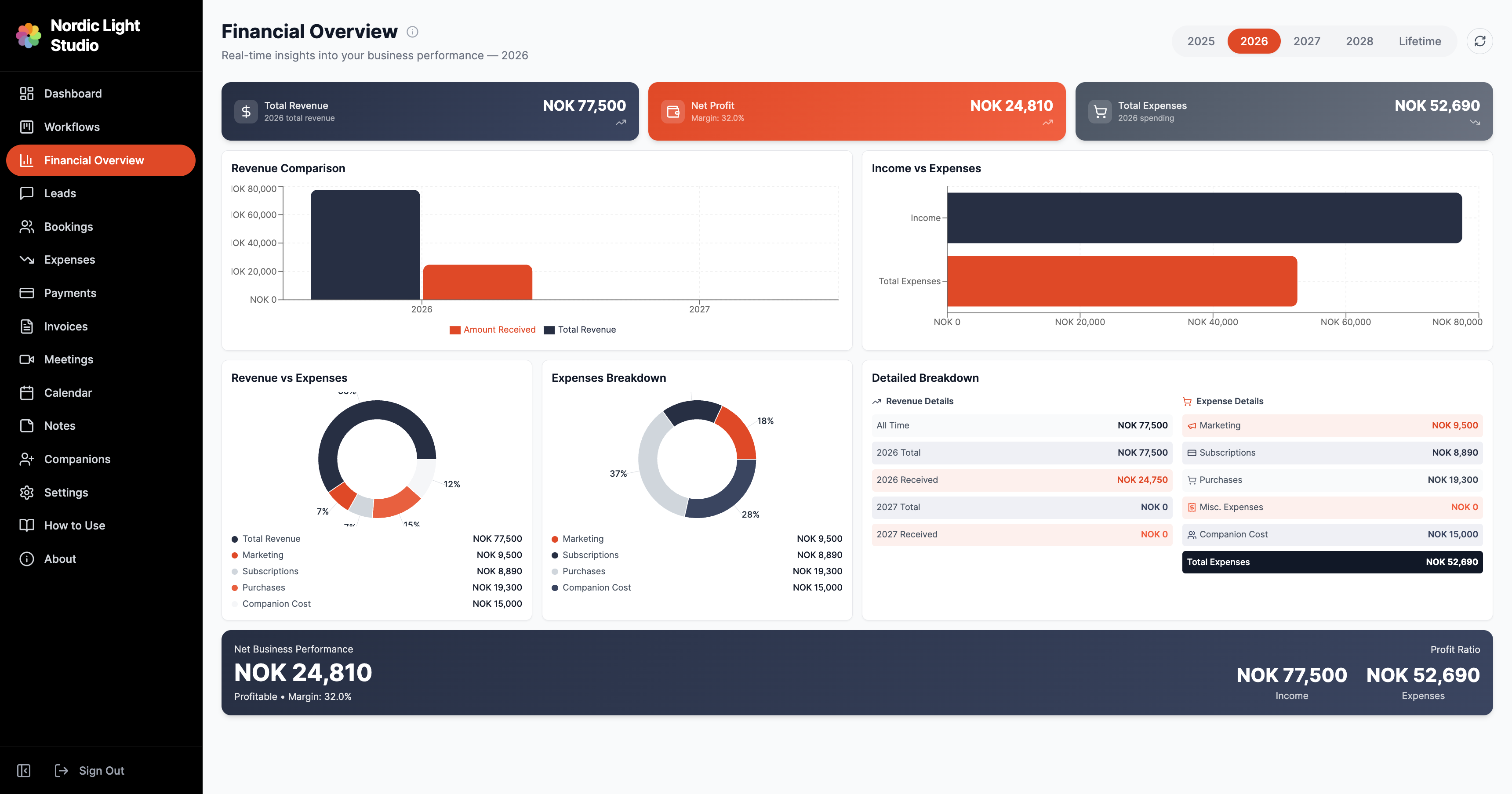Image resolution: width=1512 pixels, height=794 pixels.
Task: Open the Dashboard section
Action: point(73,93)
